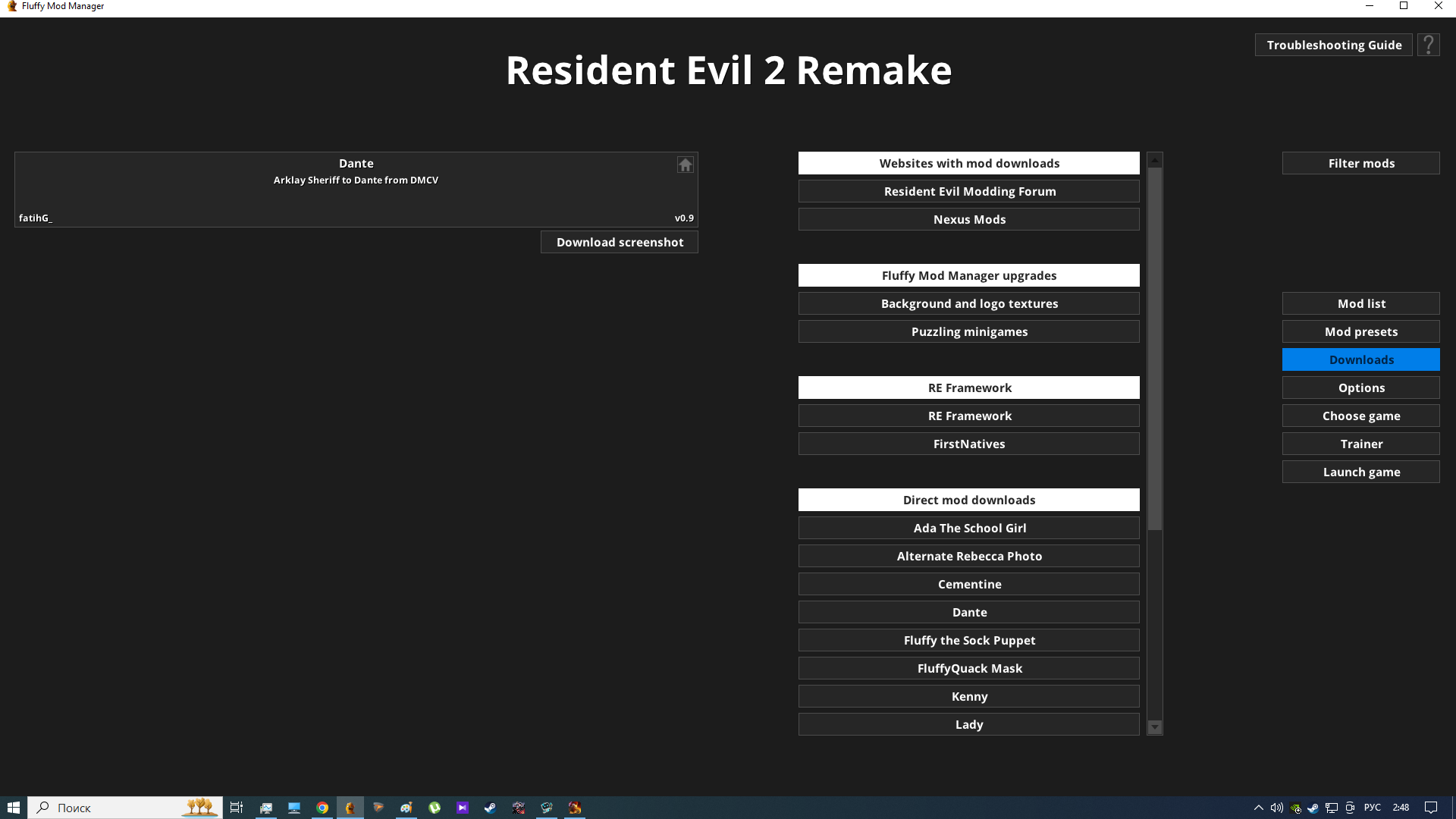
Task: Click the home icon on Dante card
Action: [685, 165]
